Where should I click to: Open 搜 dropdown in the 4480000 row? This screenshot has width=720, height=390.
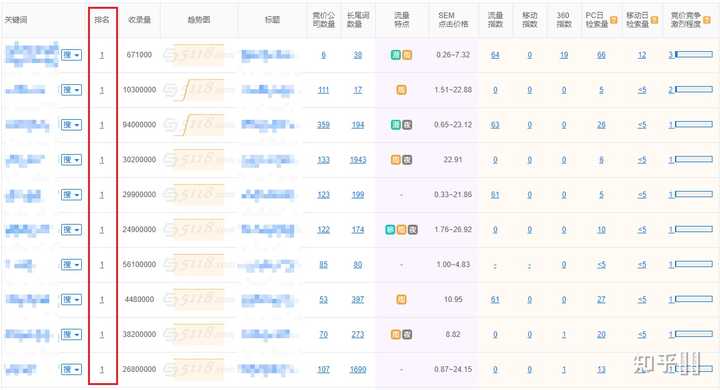[72, 300]
